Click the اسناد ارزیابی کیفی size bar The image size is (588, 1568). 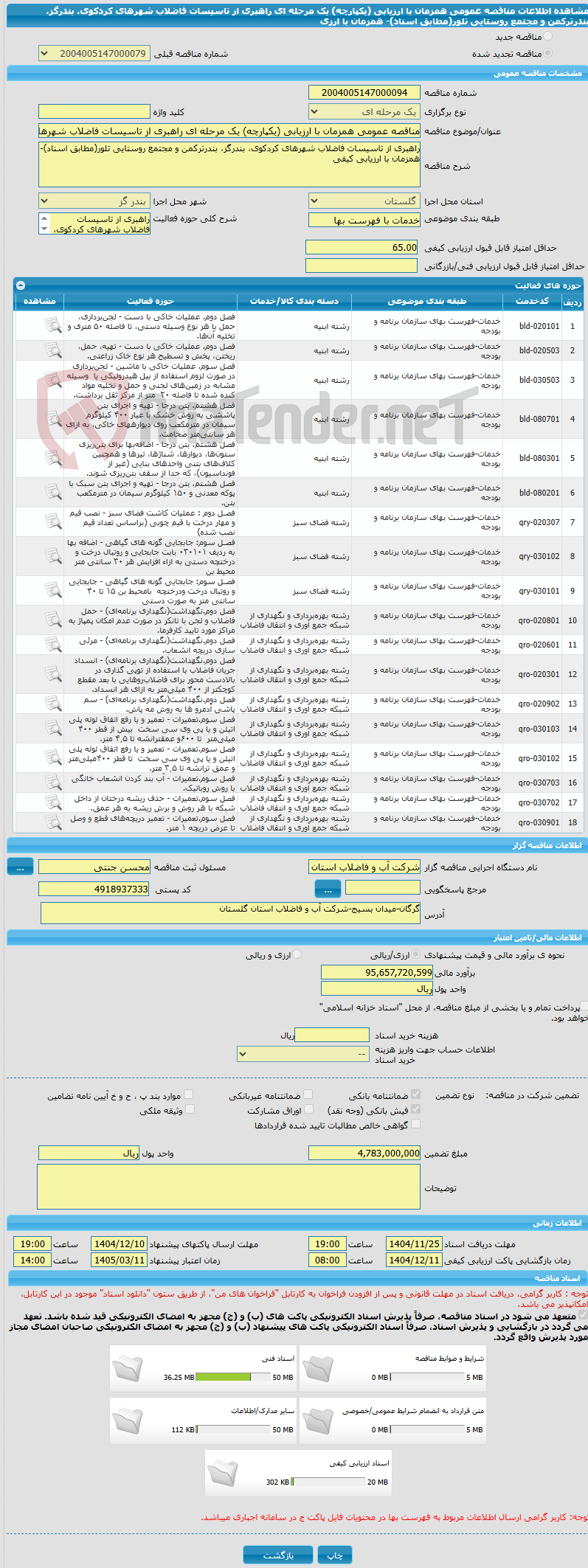[328, 1481]
